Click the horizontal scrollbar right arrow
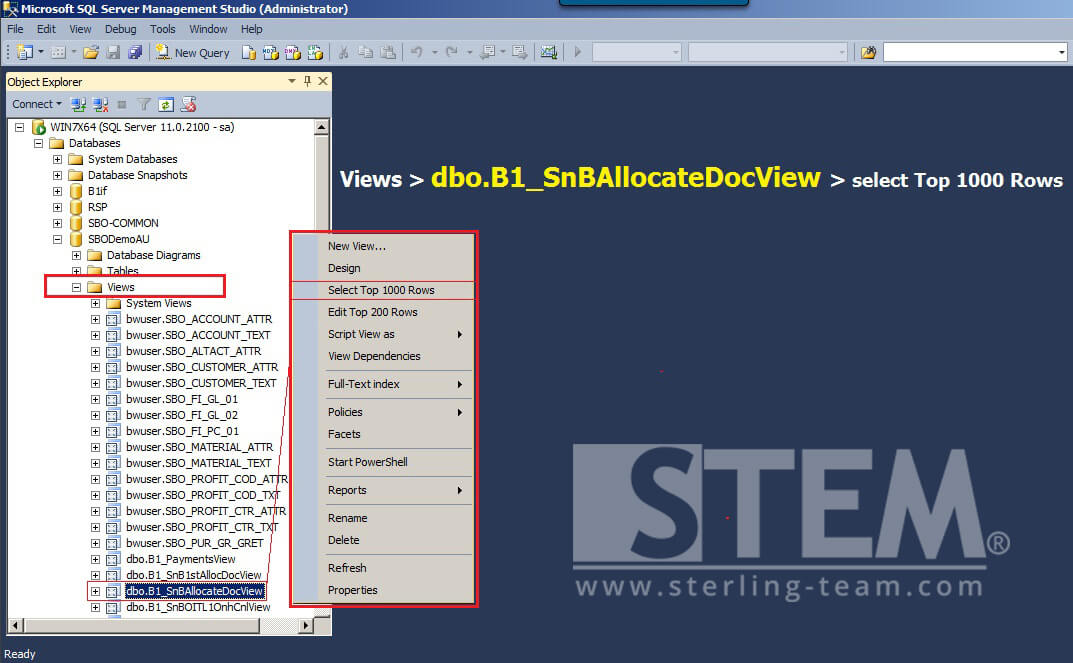 click(x=307, y=625)
